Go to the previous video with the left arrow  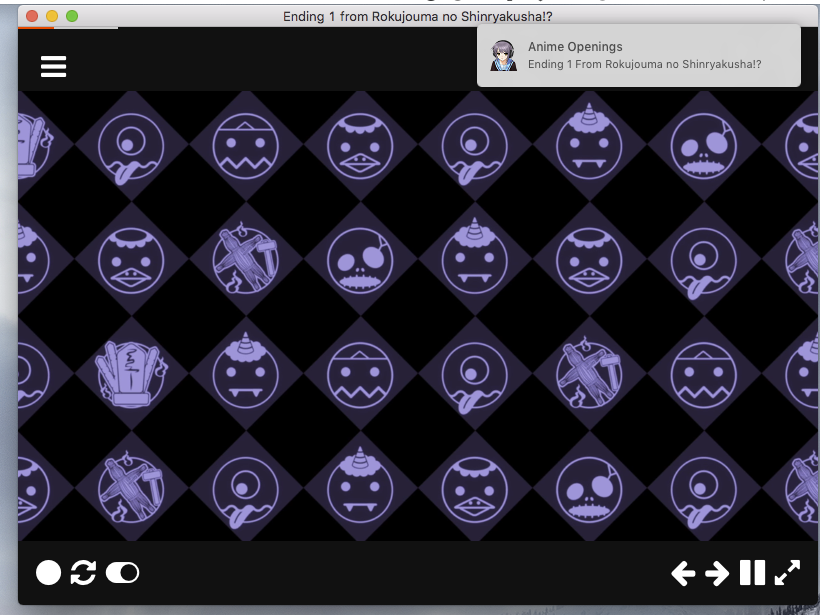tap(684, 573)
